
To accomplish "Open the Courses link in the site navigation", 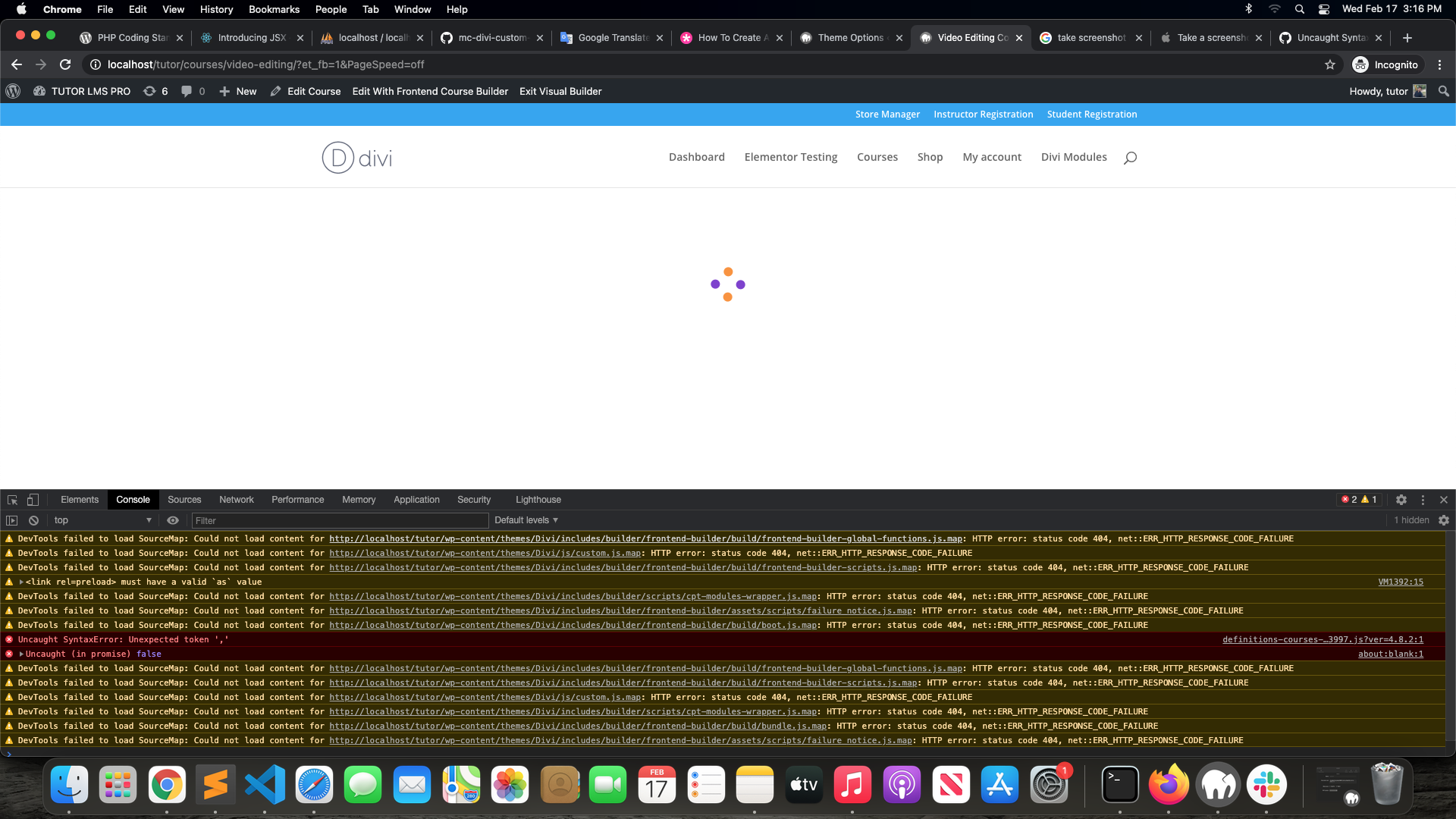I will tap(877, 157).
